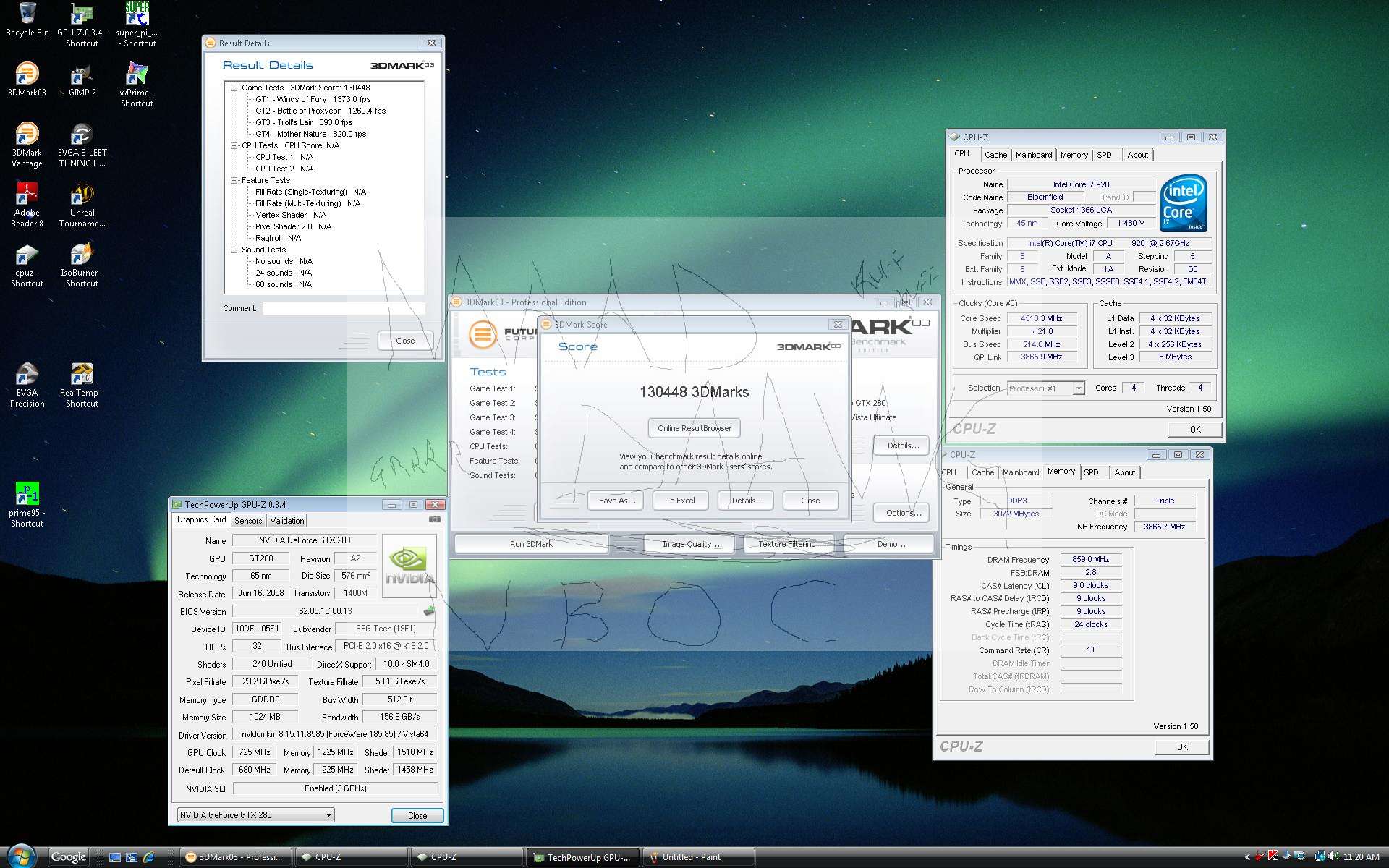This screenshot has width=1389, height=868.
Task: Switch to 3DMark03 Professional taskbar button
Action: coord(236,857)
